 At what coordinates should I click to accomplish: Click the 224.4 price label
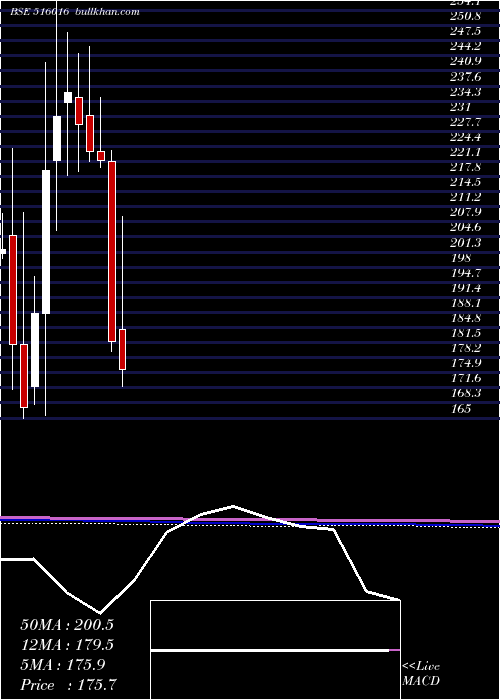coord(466,137)
